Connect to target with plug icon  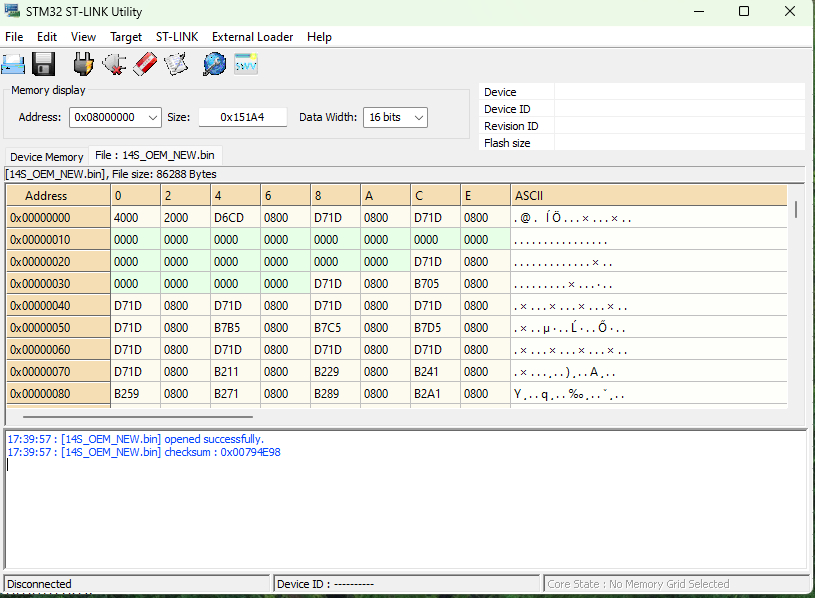coord(84,65)
